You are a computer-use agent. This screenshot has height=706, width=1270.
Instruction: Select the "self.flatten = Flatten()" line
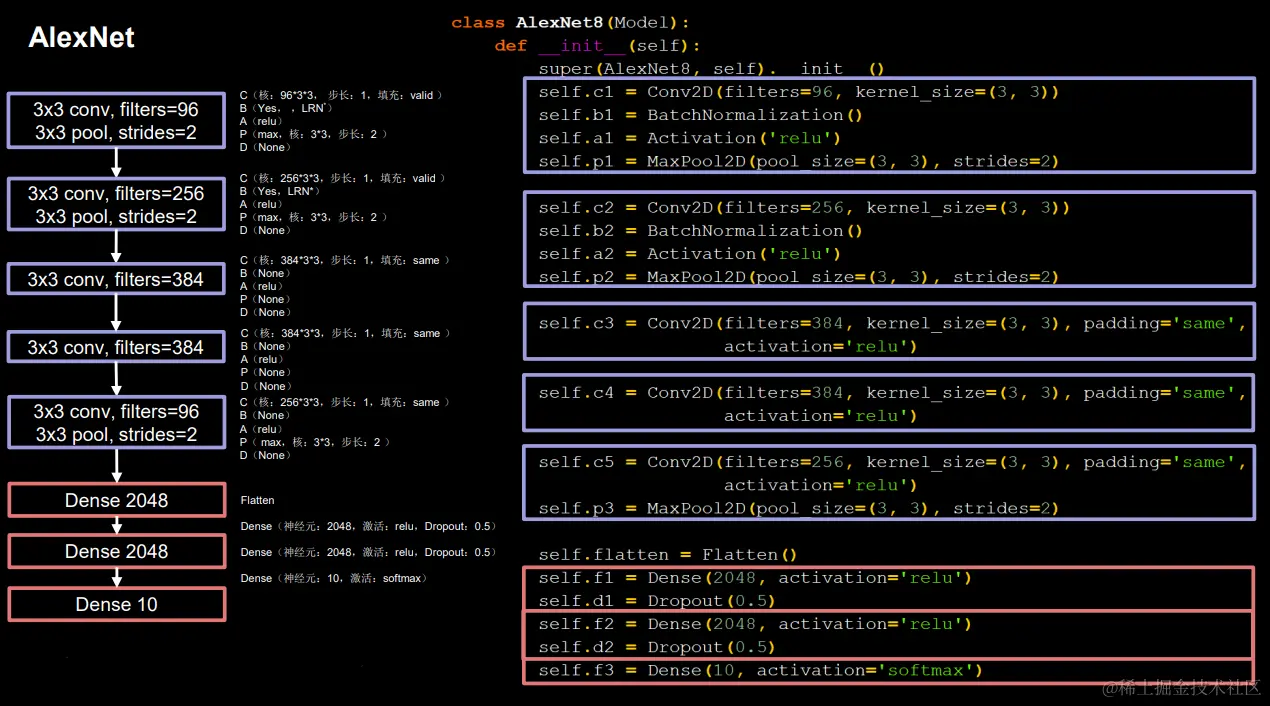[x=668, y=555]
